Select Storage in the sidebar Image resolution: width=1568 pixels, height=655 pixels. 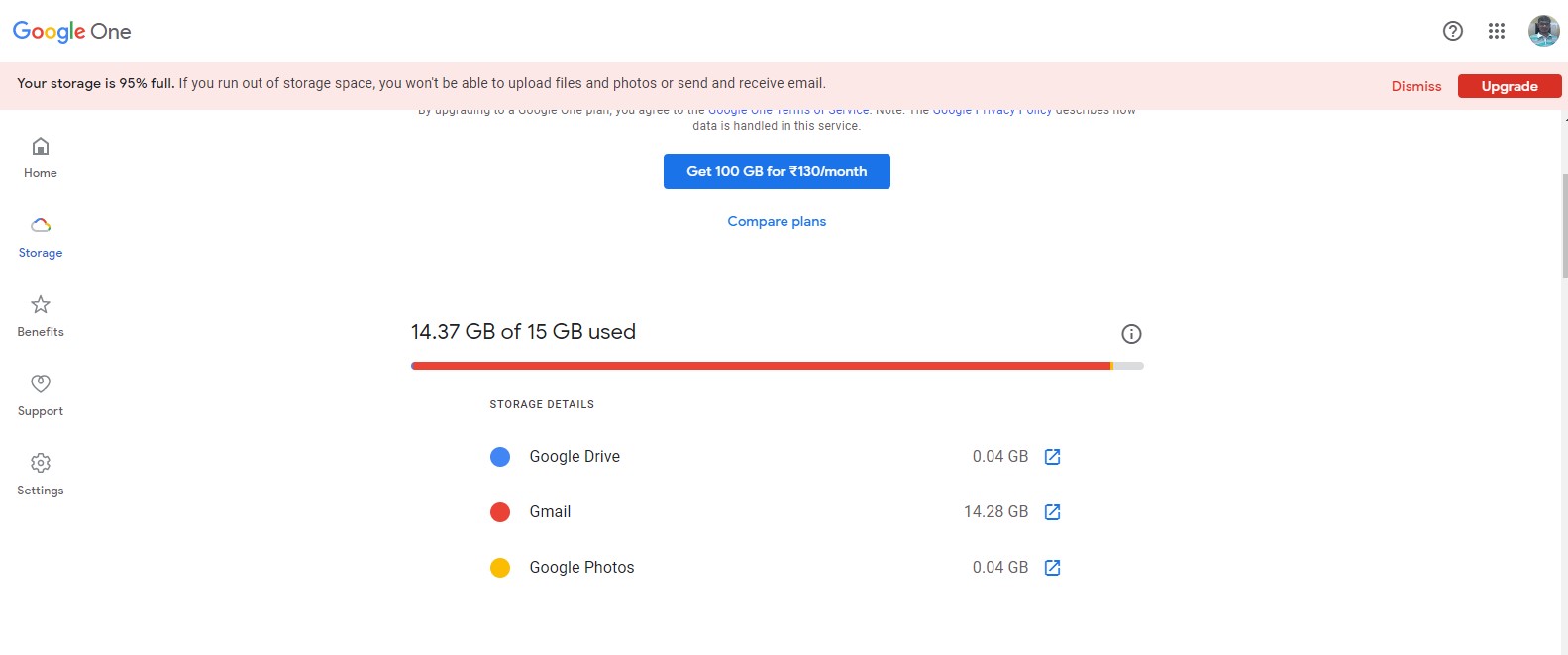pos(41,237)
